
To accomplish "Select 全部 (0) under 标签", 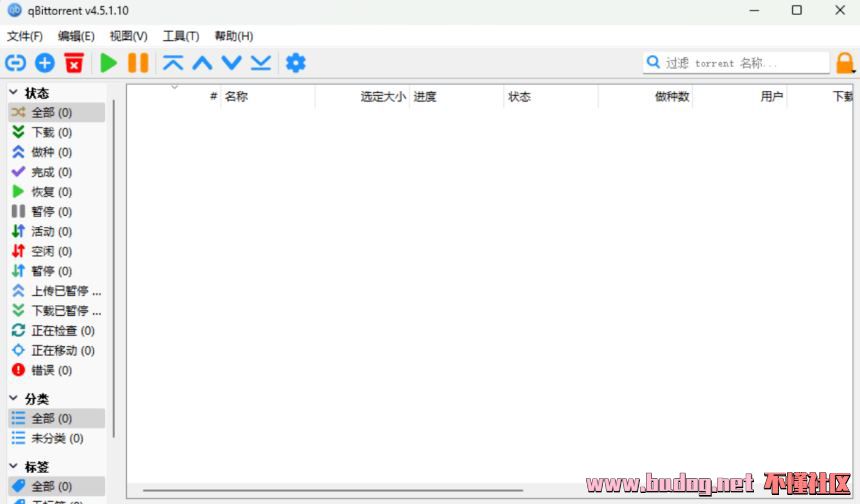I will click(56, 486).
